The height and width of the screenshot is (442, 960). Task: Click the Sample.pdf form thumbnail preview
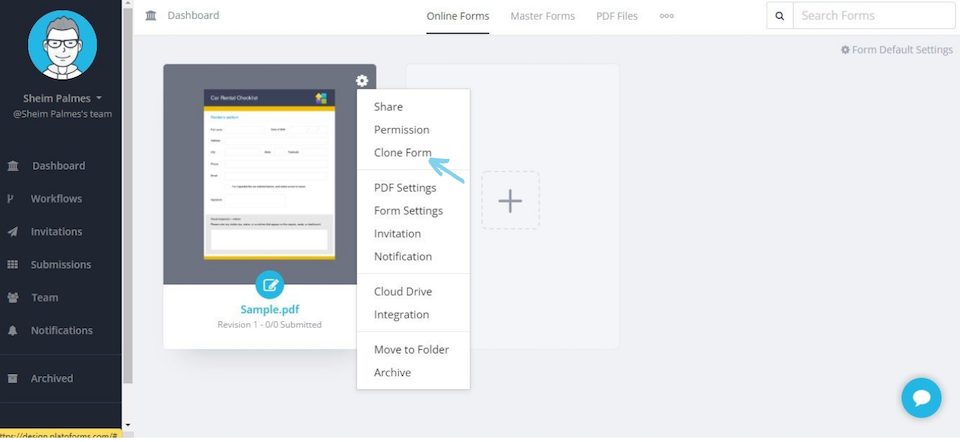(269, 174)
